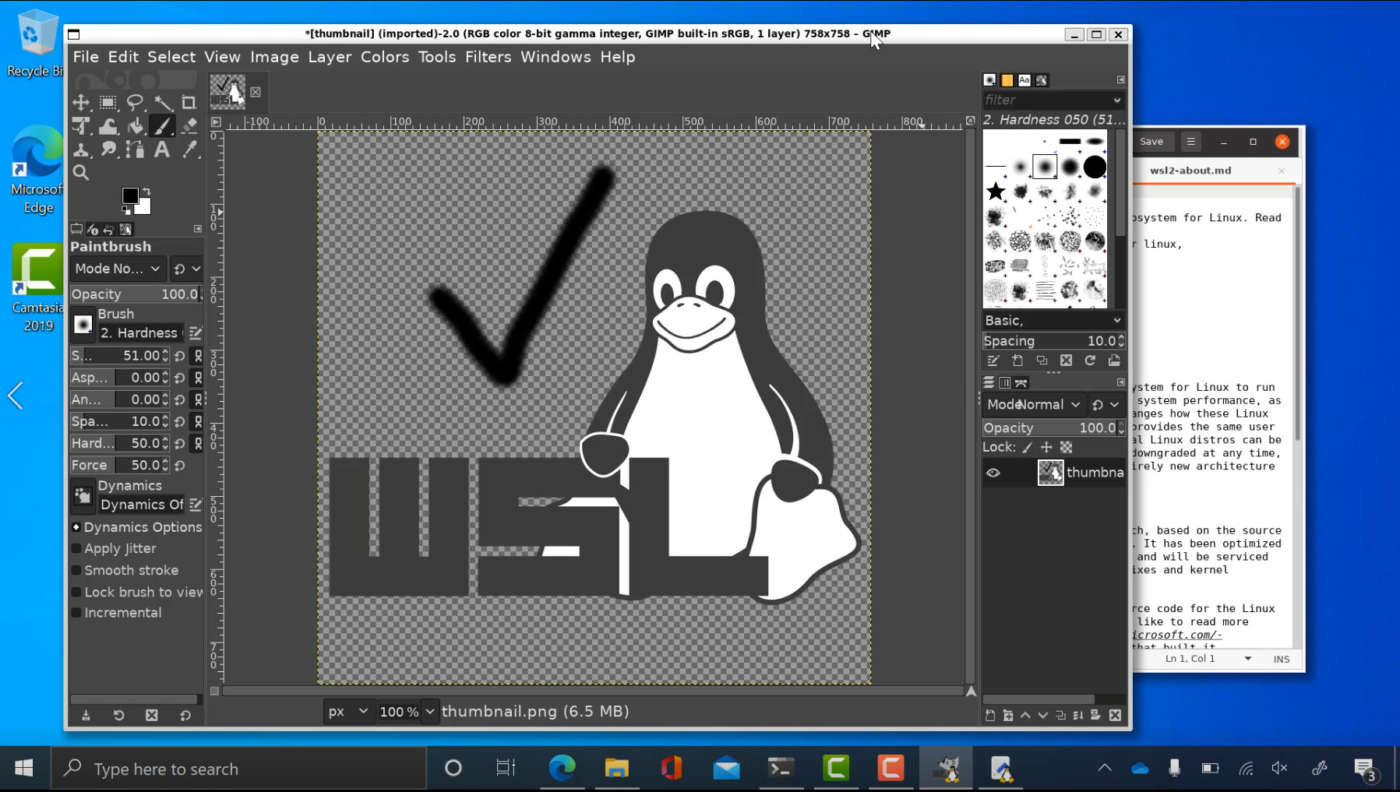Click the Zoom magnifier tool
Image resolution: width=1400 pixels, height=792 pixels.
(81, 173)
